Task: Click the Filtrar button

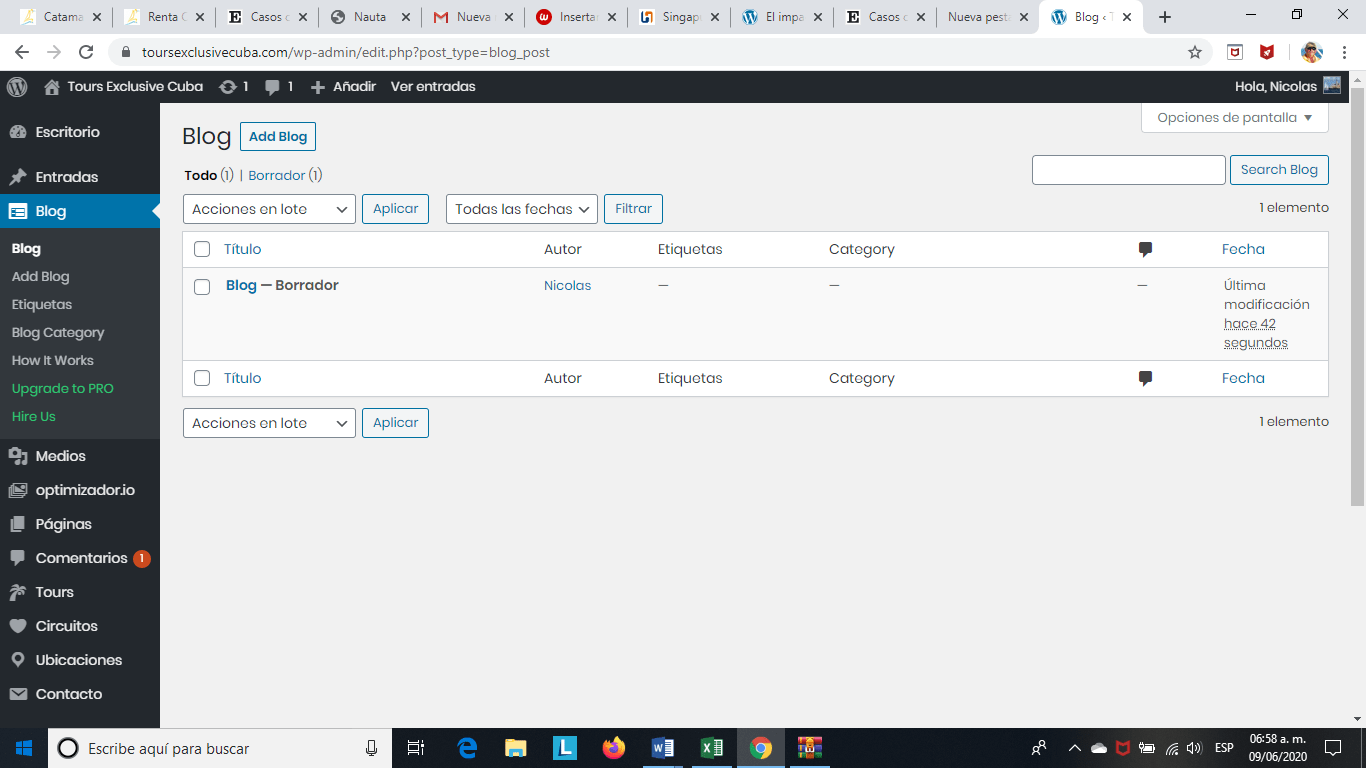Action: [633, 209]
